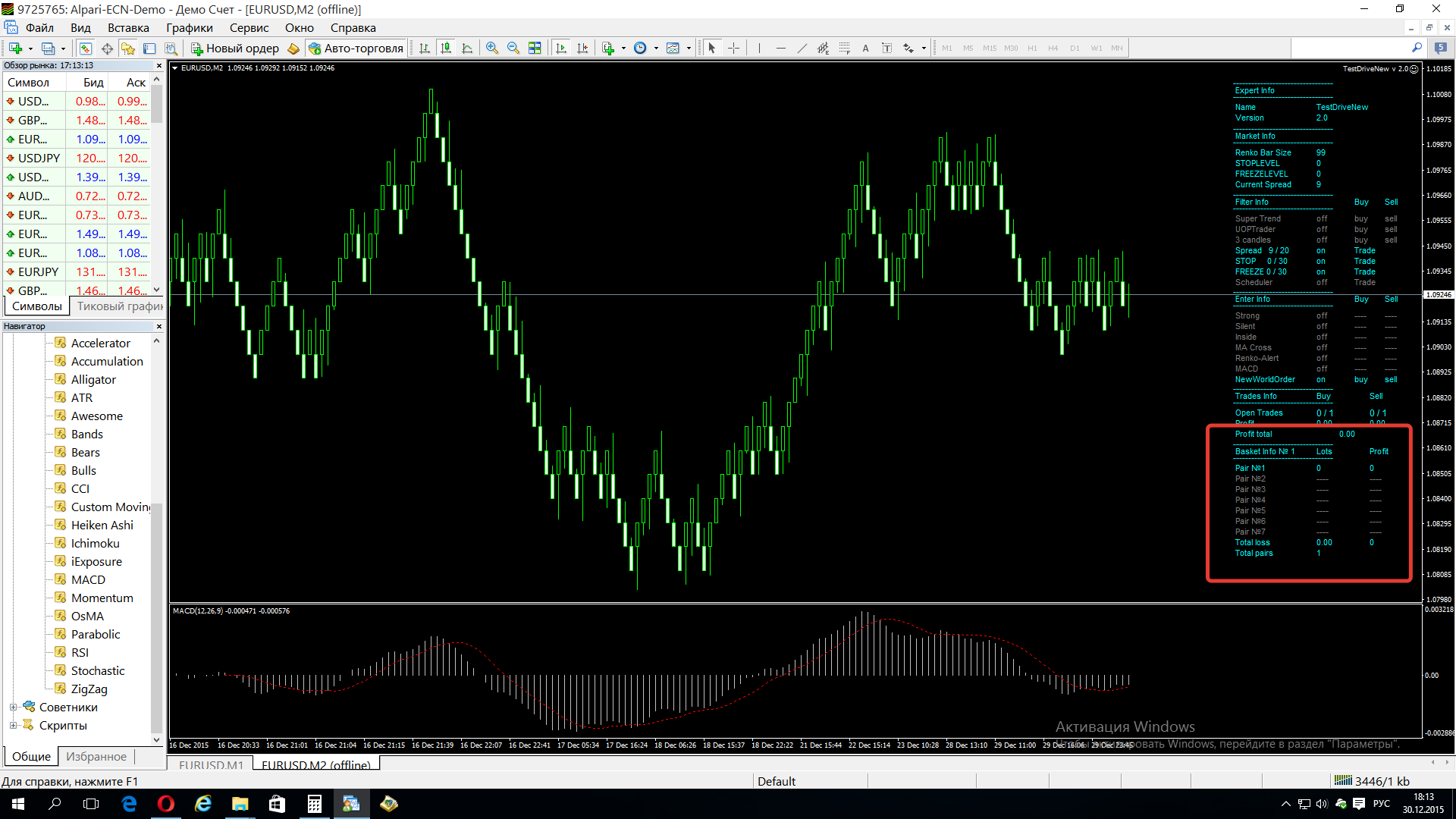Open the Indicators dropdown arrow

point(623,49)
